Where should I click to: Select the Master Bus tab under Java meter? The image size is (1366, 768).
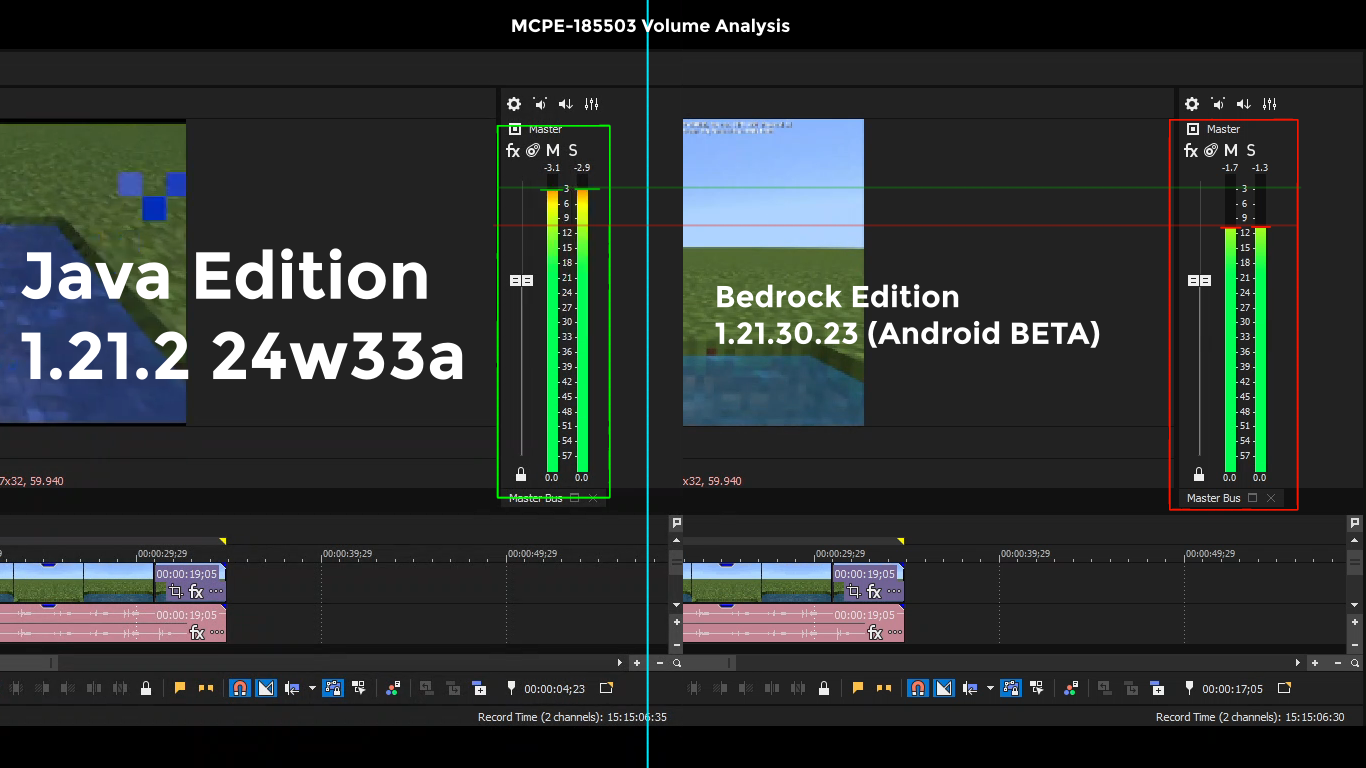click(535, 498)
